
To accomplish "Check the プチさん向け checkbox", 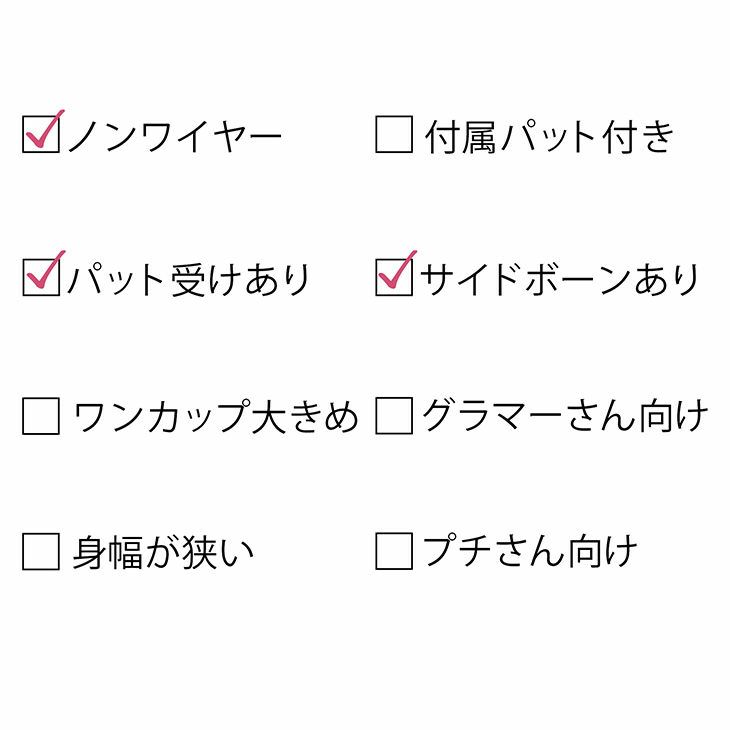I will click(394, 551).
